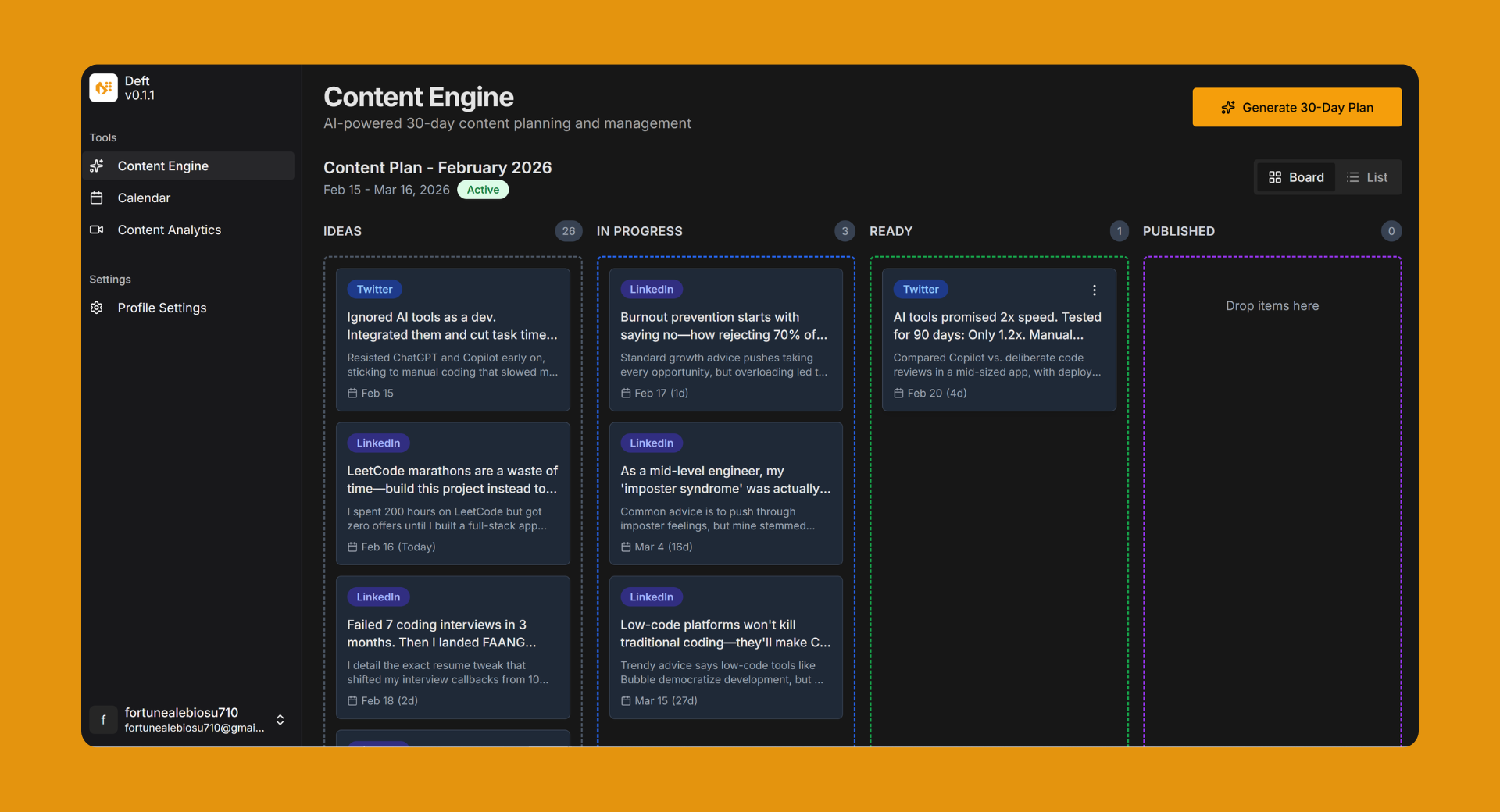
Task: Open Profile Settings from the sidebar
Action: coord(188,308)
